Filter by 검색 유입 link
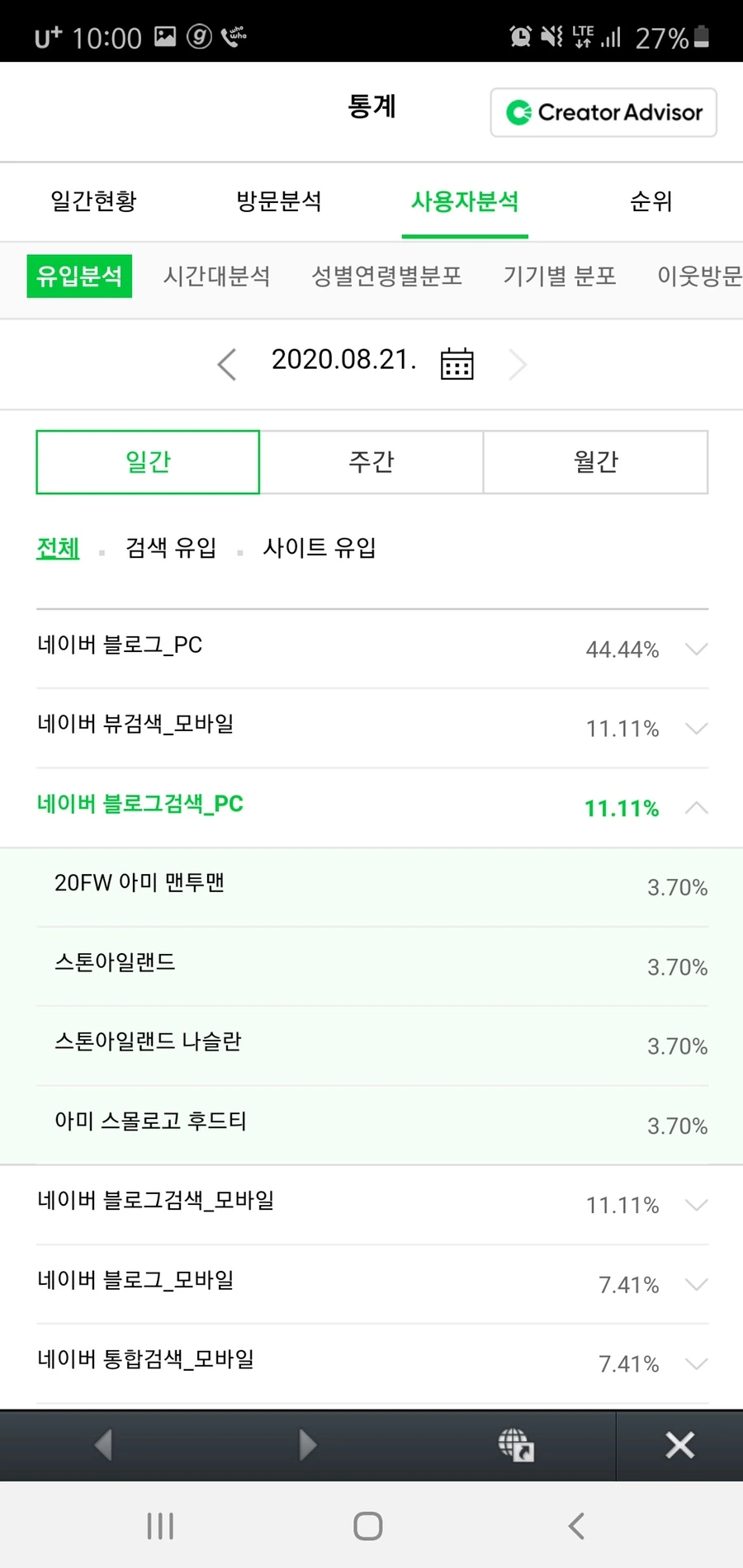 pos(171,547)
